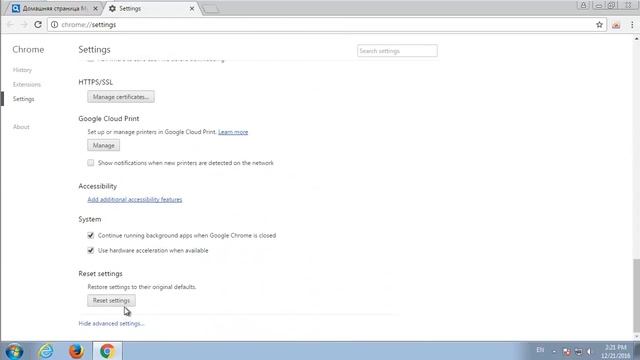Open Chrome's three-dot menu
Image resolution: width=640 pixels, height=360 pixels.
coord(632,25)
